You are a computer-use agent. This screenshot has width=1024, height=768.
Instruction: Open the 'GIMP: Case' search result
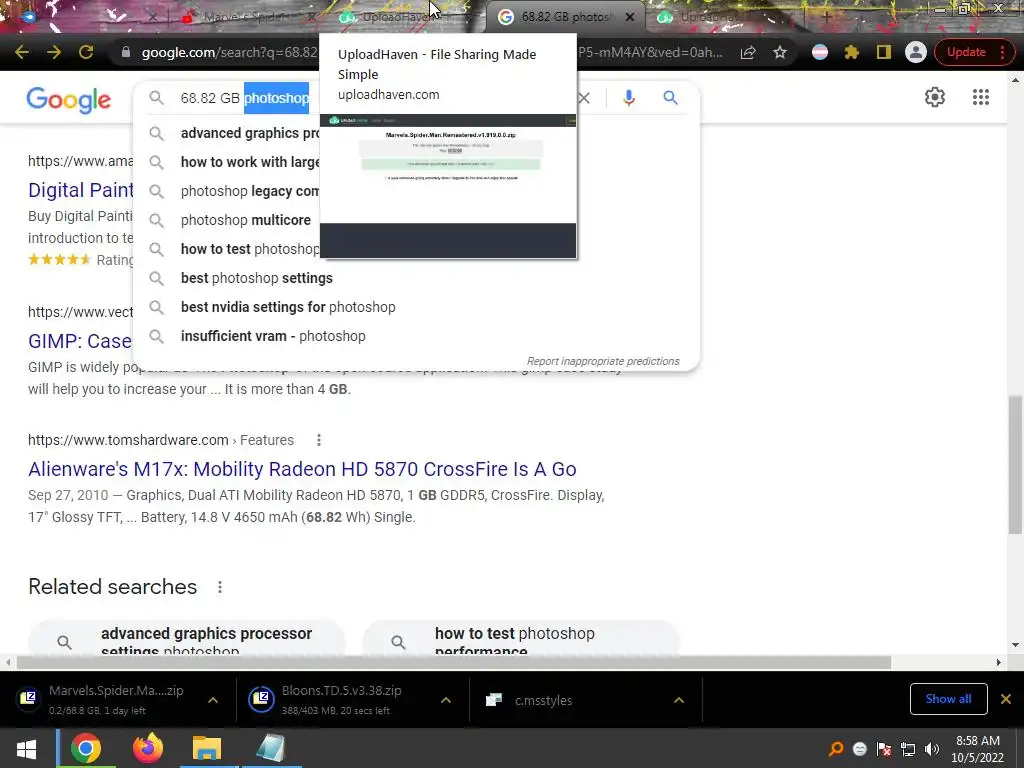point(80,341)
